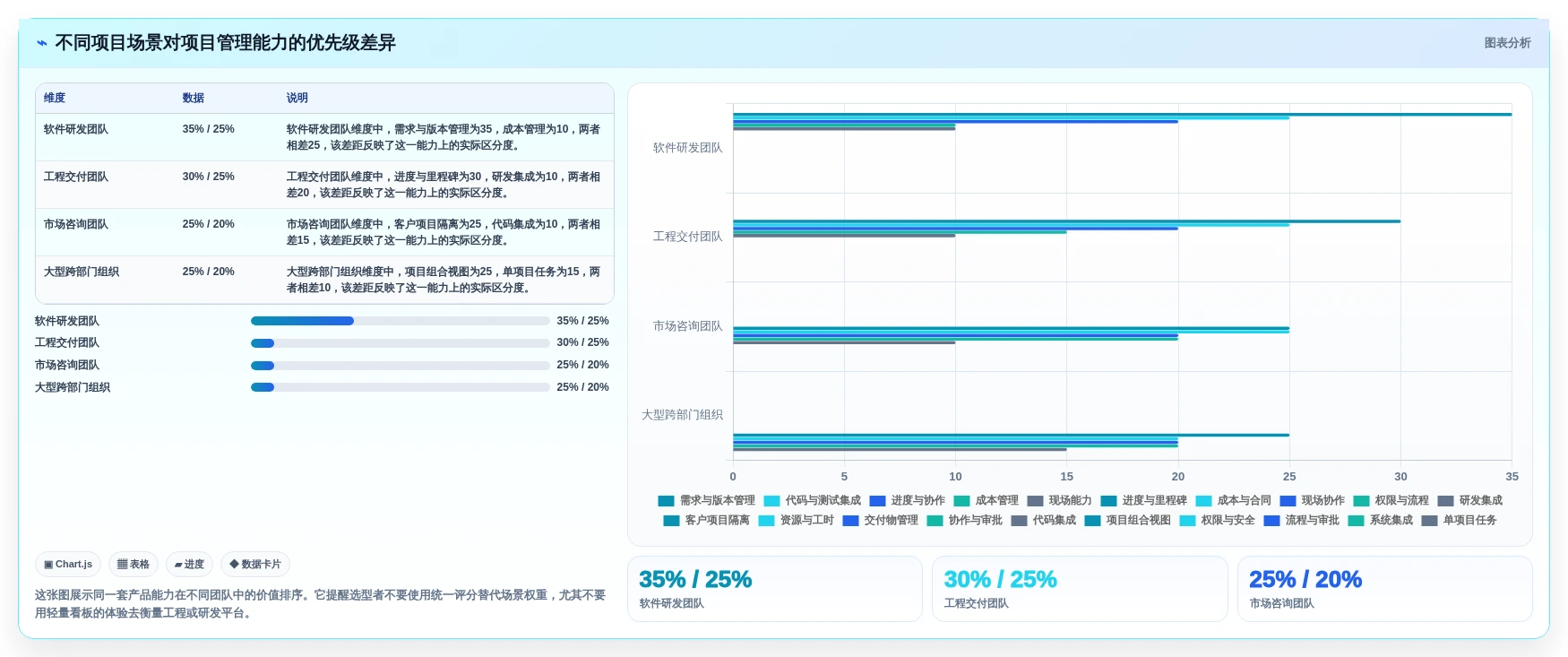The image size is (1568, 657).
Task: Click the 研发集成 legend color box
Action: pyautogui.click(x=1445, y=501)
